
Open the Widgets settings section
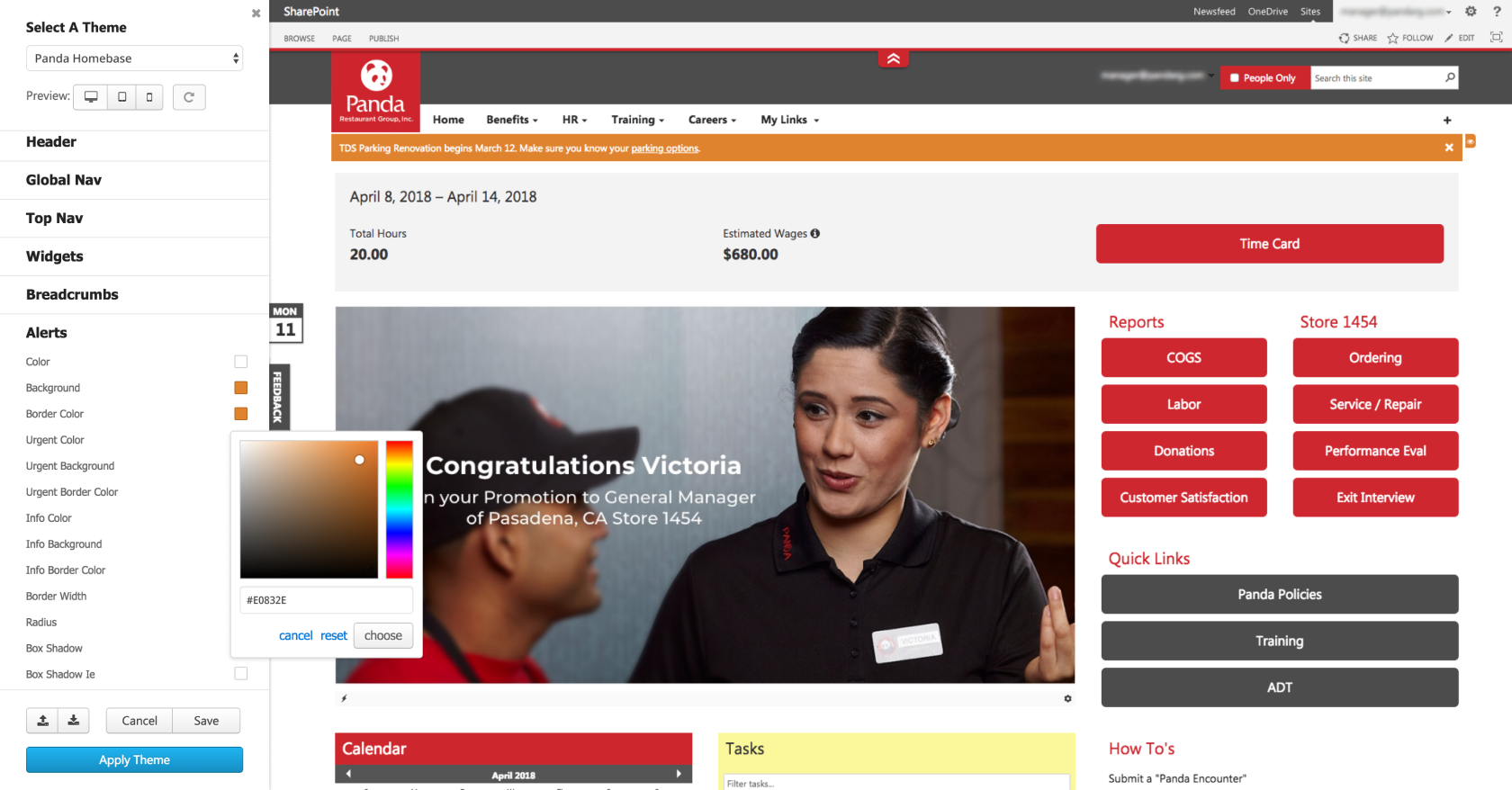click(x=55, y=256)
